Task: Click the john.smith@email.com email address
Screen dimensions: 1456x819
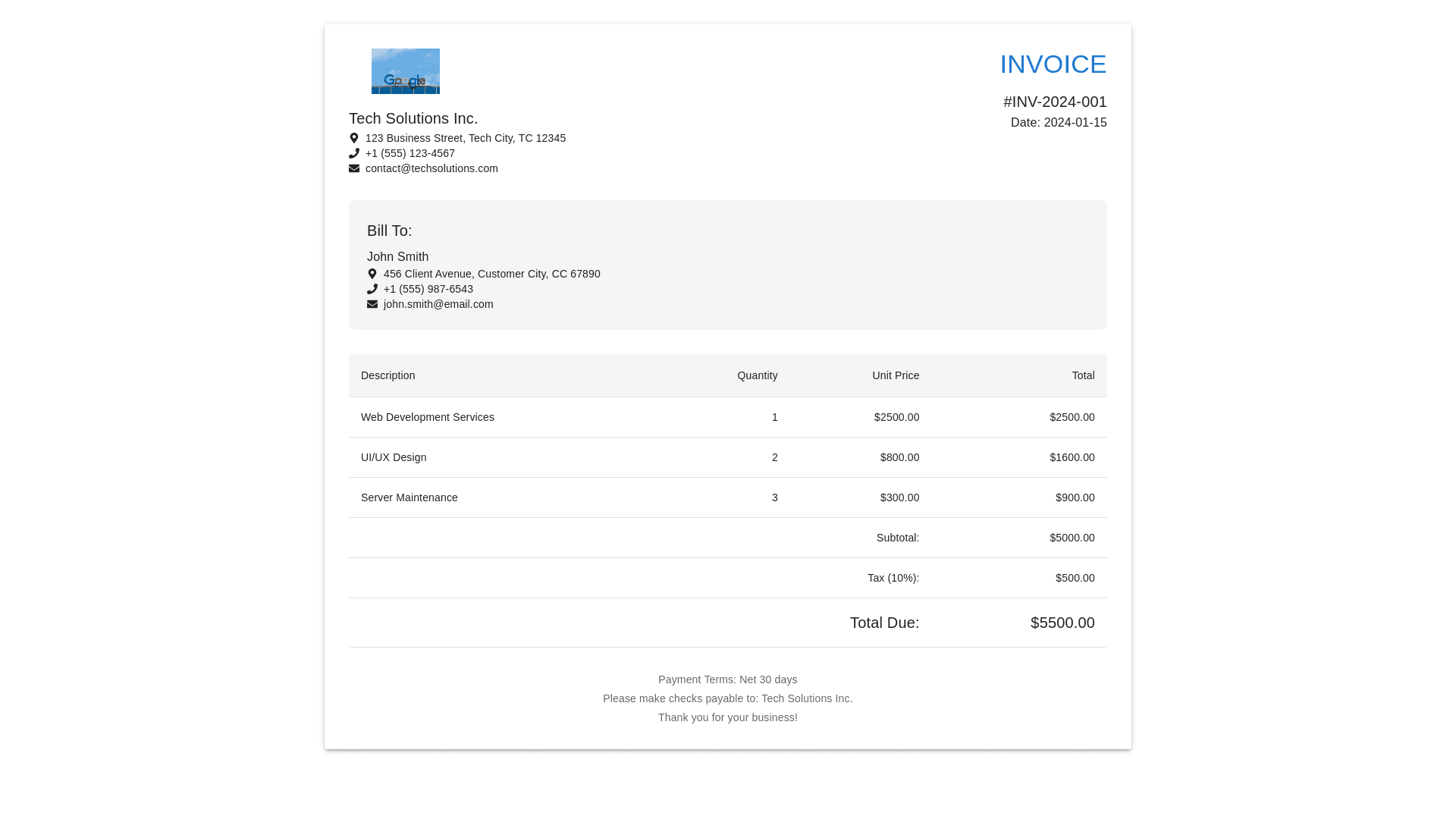Action: tap(438, 304)
